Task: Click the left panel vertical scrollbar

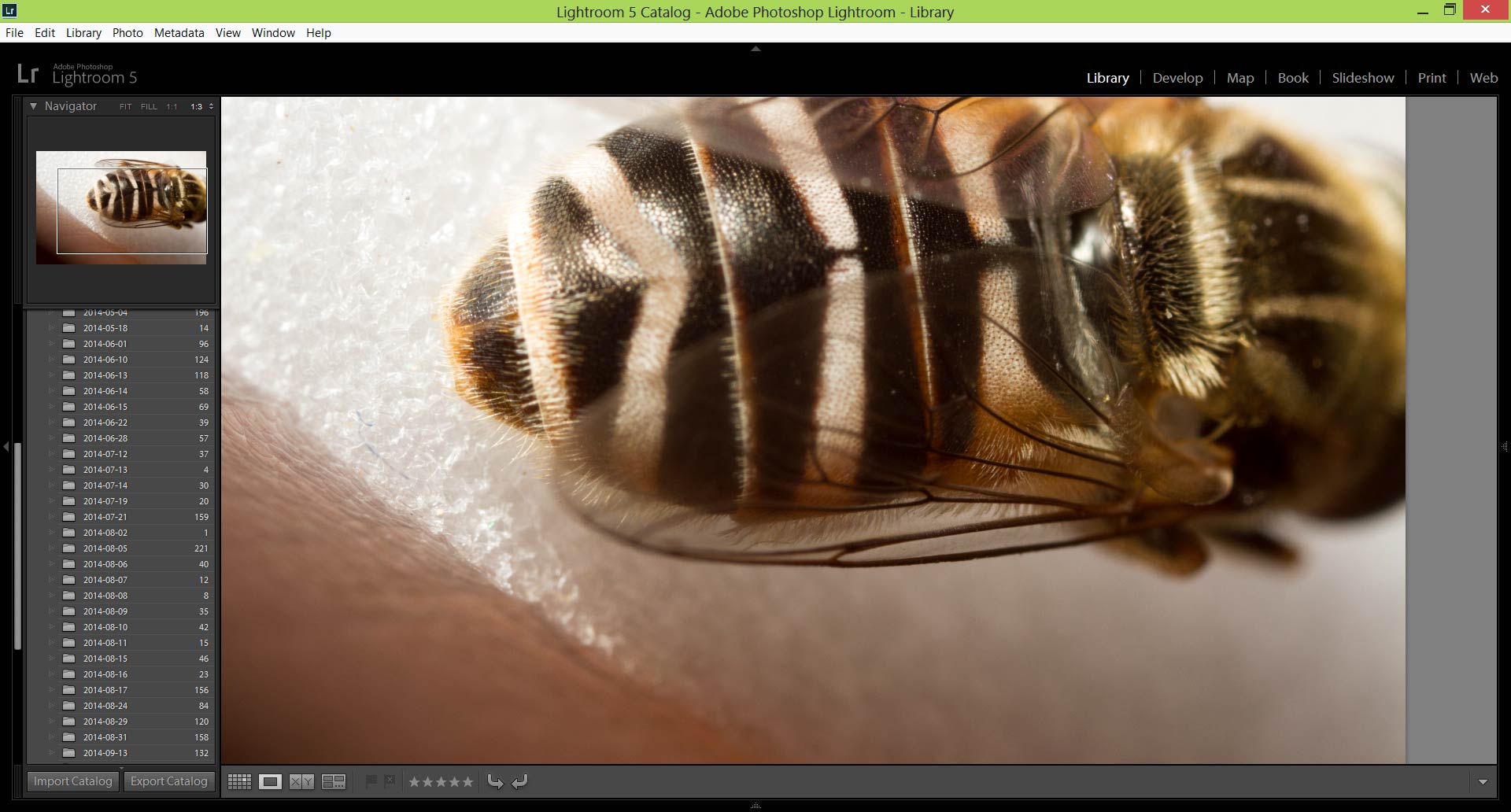Action: tap(17, 546)
